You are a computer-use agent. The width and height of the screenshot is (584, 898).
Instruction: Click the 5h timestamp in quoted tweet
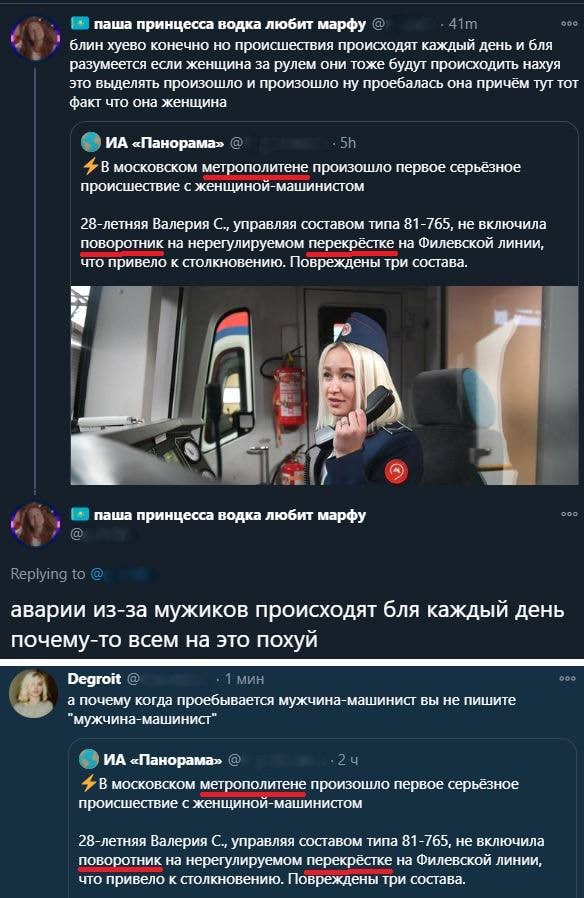348,143
